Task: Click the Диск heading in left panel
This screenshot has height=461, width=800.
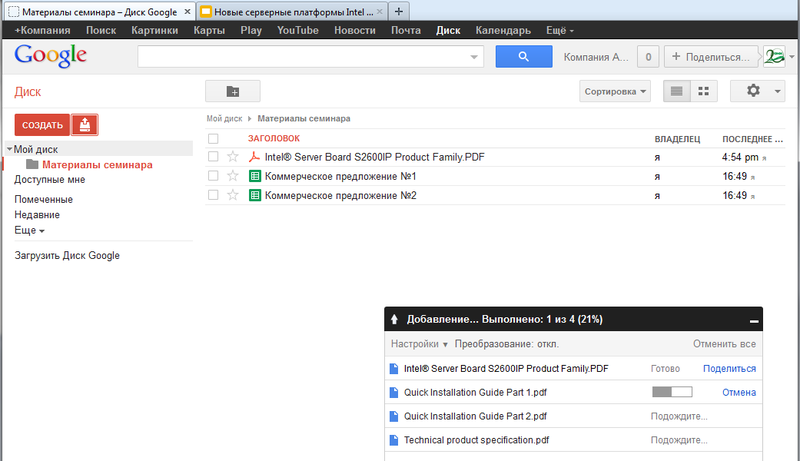Action: pyautogui.click(x=28, y=92)
